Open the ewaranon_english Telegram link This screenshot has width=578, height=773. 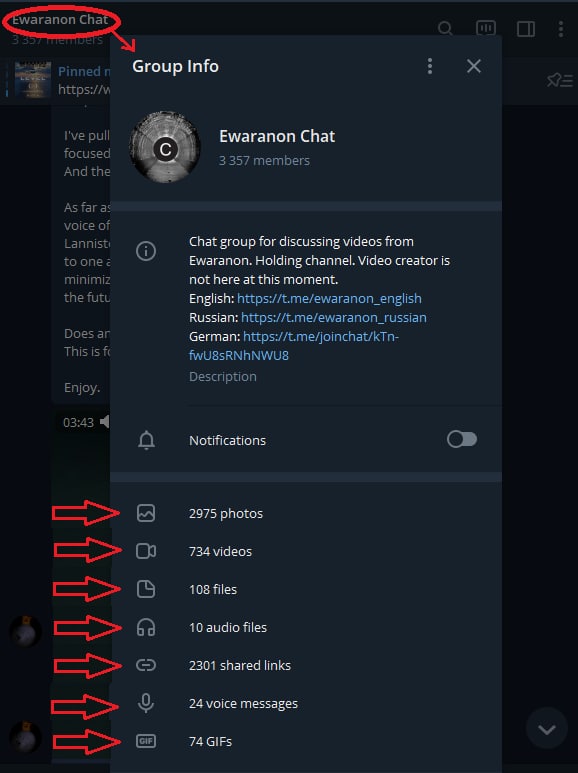coord(329,299)
